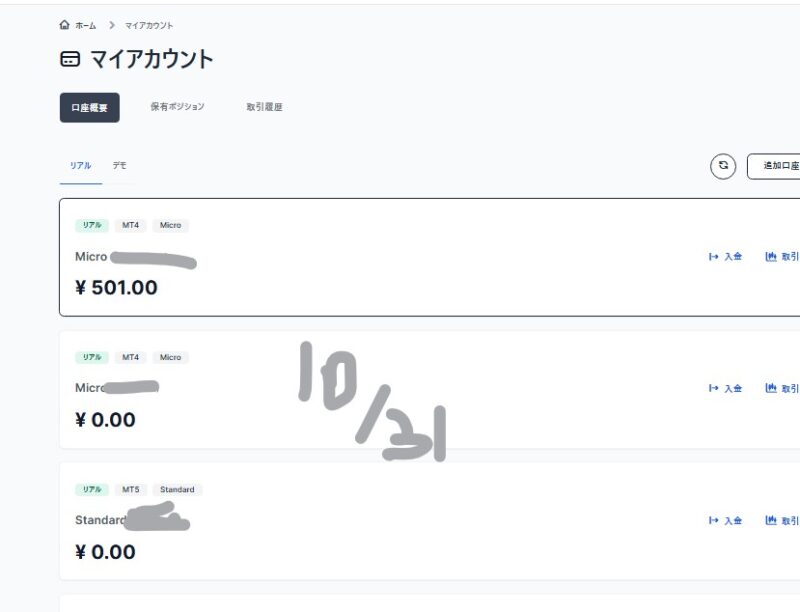Switch to the デモ accounts tab
This screenshot has width=800, height=612.
[x=119, y=165]
